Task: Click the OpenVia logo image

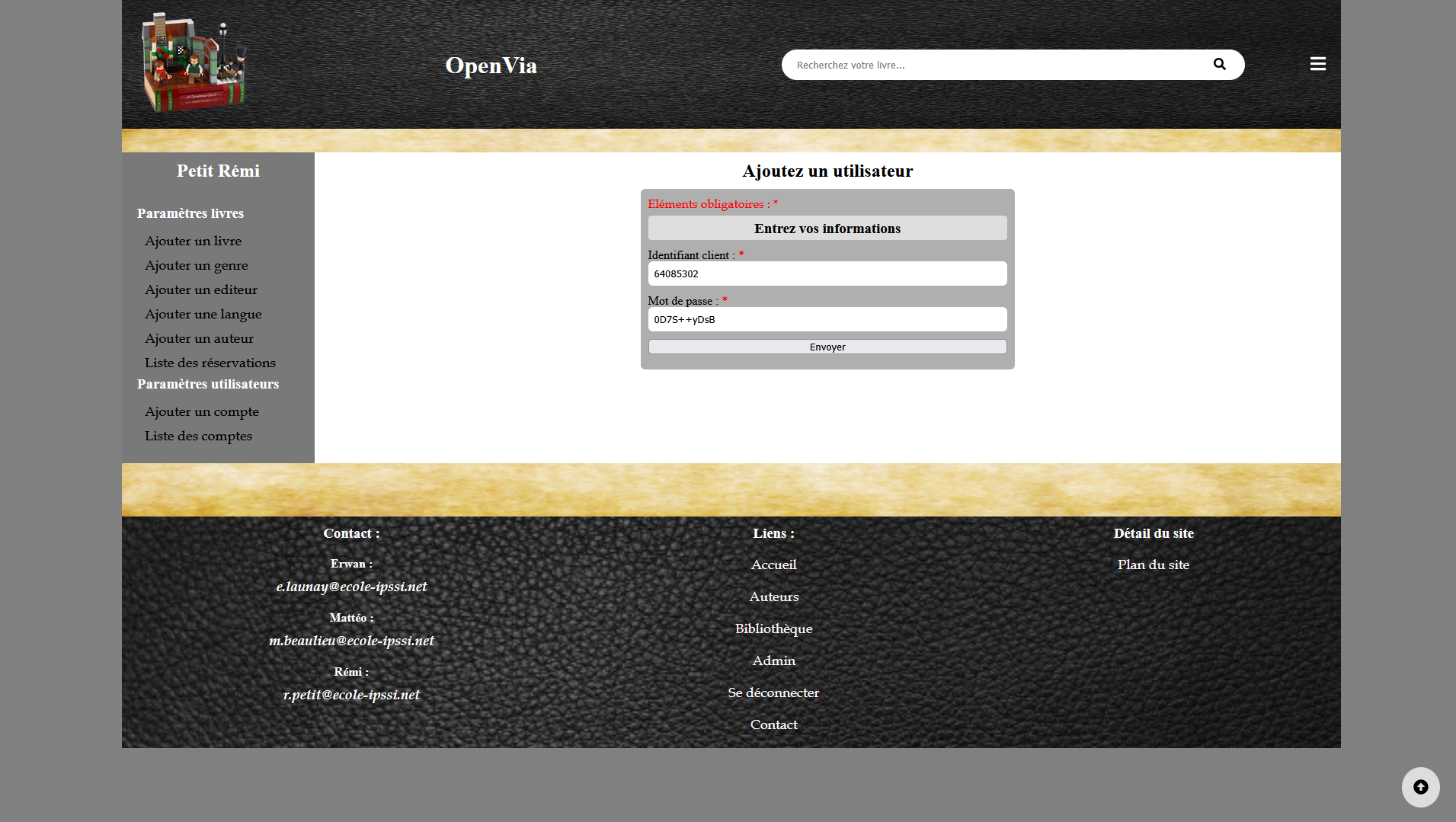Action: coord(194,63)
